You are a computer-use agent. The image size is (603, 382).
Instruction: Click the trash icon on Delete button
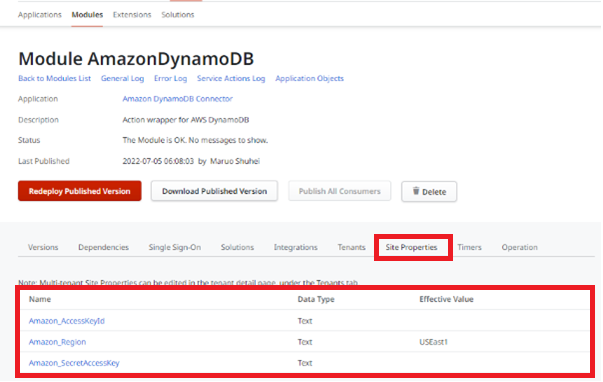(x=416, y=191)
